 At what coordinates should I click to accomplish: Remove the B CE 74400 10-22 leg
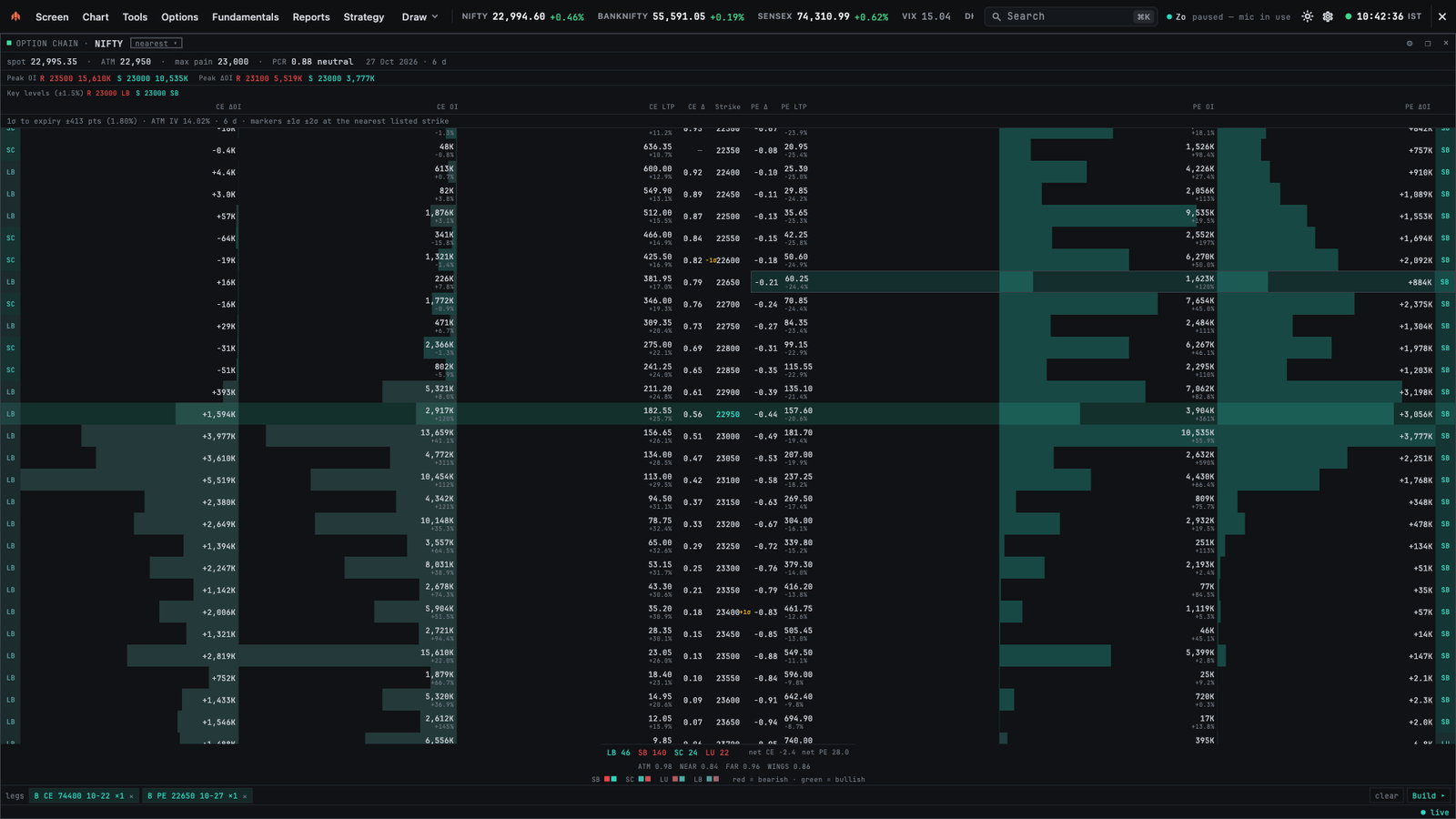click(131, 796)
